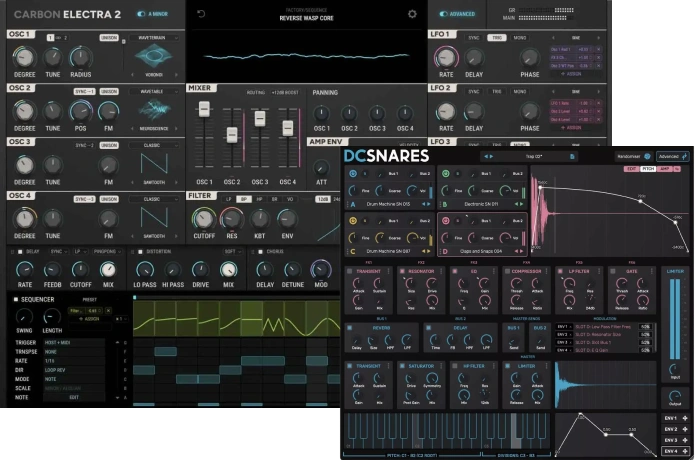Load next sample for slot B
The image size is (700, 460).
[521, 204]
